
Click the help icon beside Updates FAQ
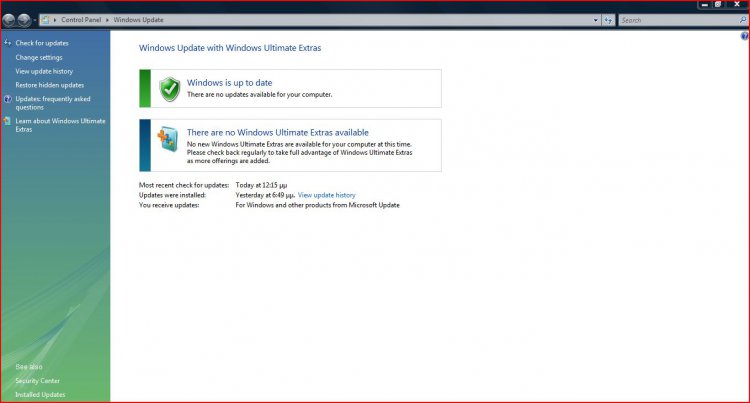pyautogui.click(x=7, y=99)
